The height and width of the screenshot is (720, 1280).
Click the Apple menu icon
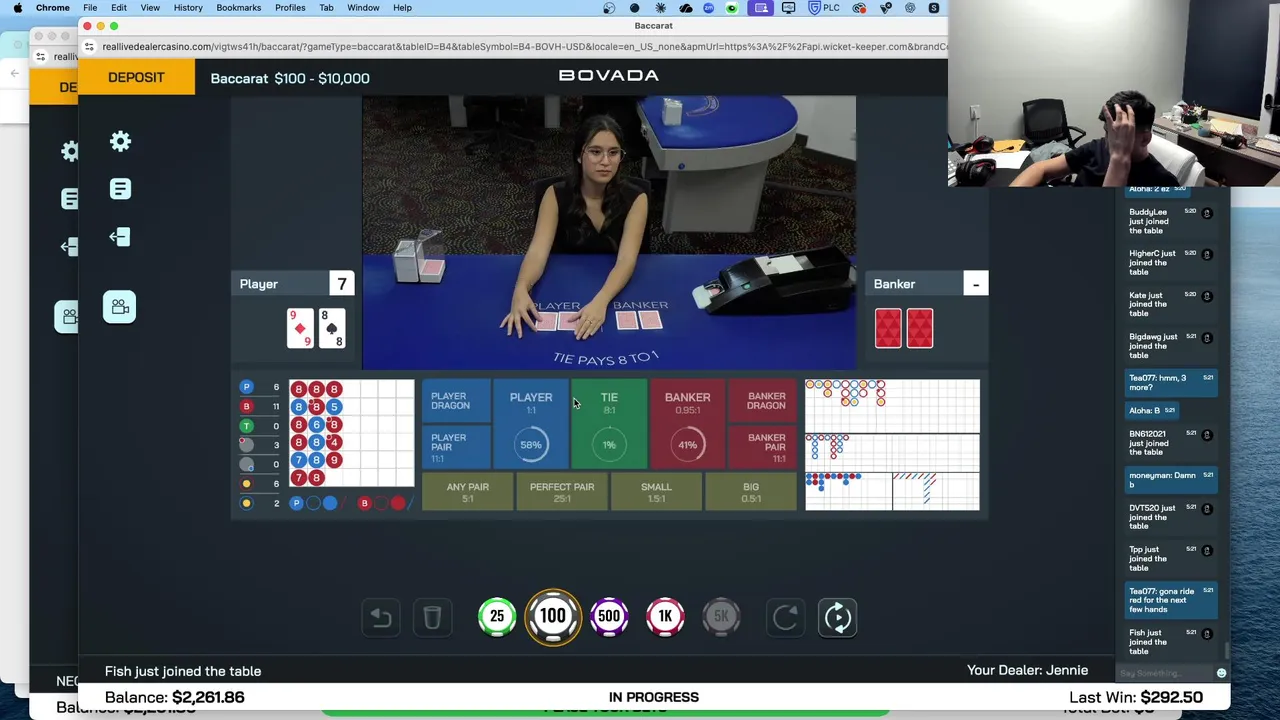point(17,8)
